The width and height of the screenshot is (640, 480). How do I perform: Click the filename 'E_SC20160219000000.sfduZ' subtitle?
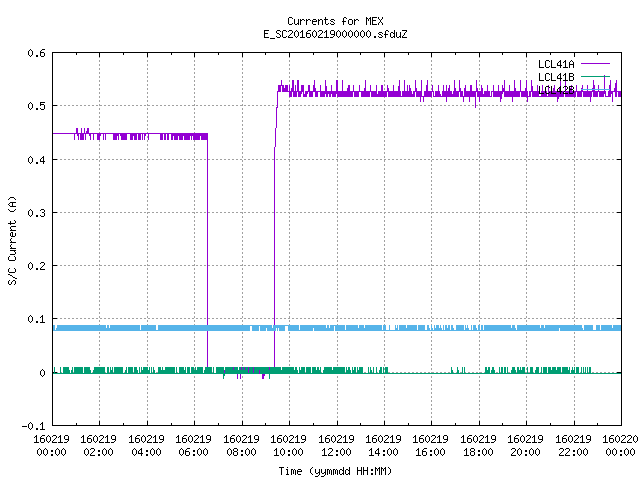click(335, 34)
